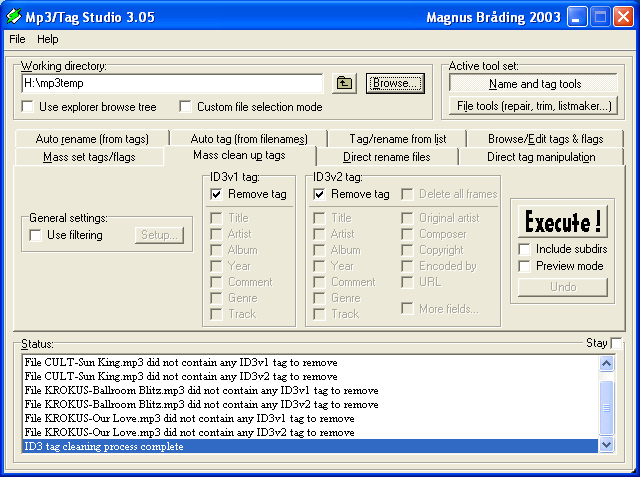Select KROKUS-Our Love.mp3 ID3v1 status line
The image size is (640, 477).
pos(310,418)
